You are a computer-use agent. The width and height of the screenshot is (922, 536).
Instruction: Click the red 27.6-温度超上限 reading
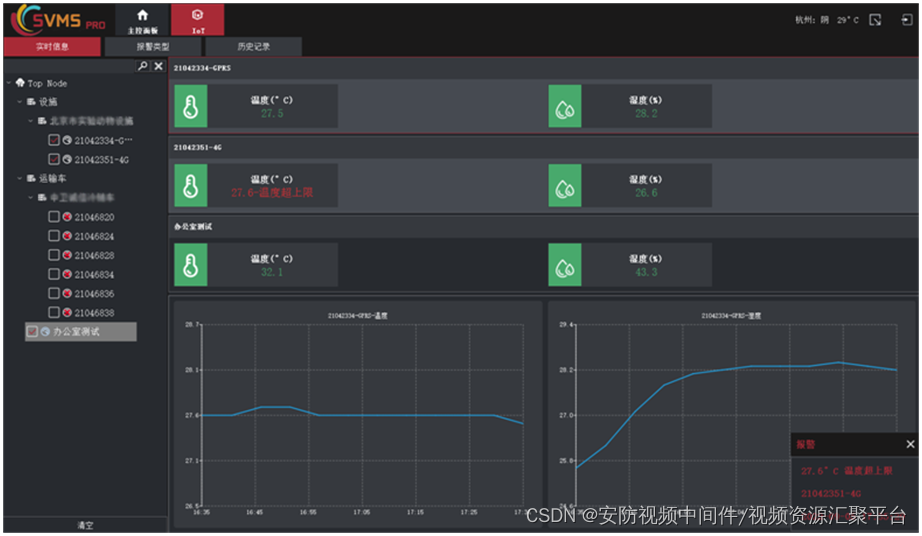[x=272, y=193]
